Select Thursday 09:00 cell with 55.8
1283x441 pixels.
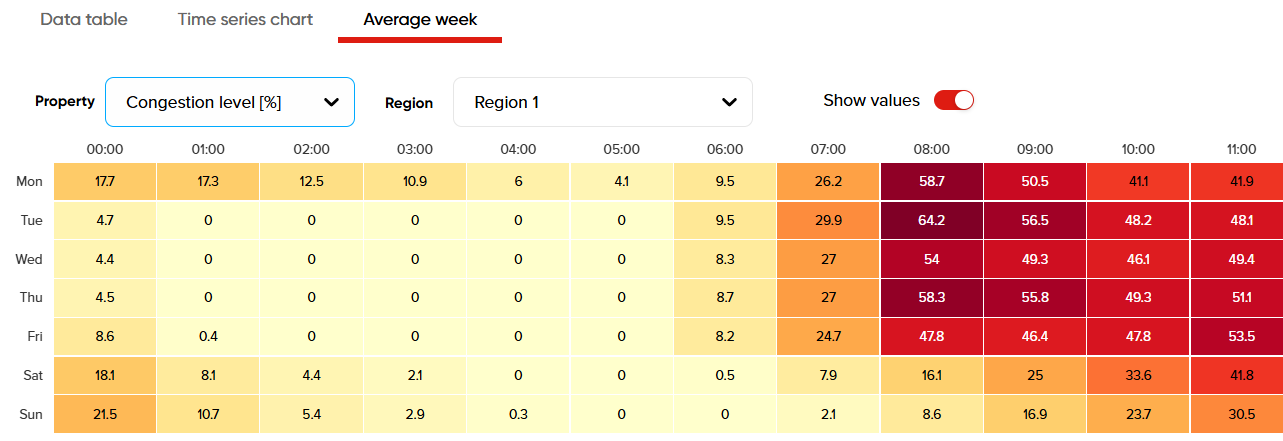1035,298
